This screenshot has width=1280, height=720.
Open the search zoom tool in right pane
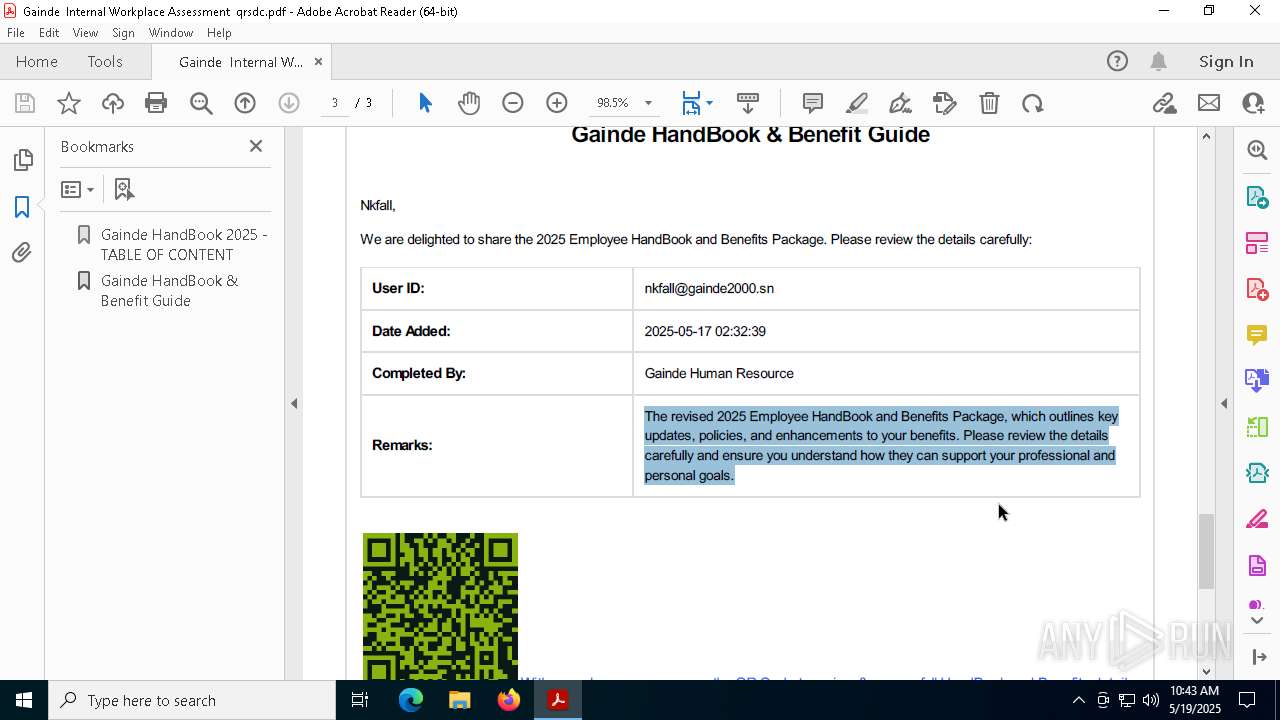1257,150
